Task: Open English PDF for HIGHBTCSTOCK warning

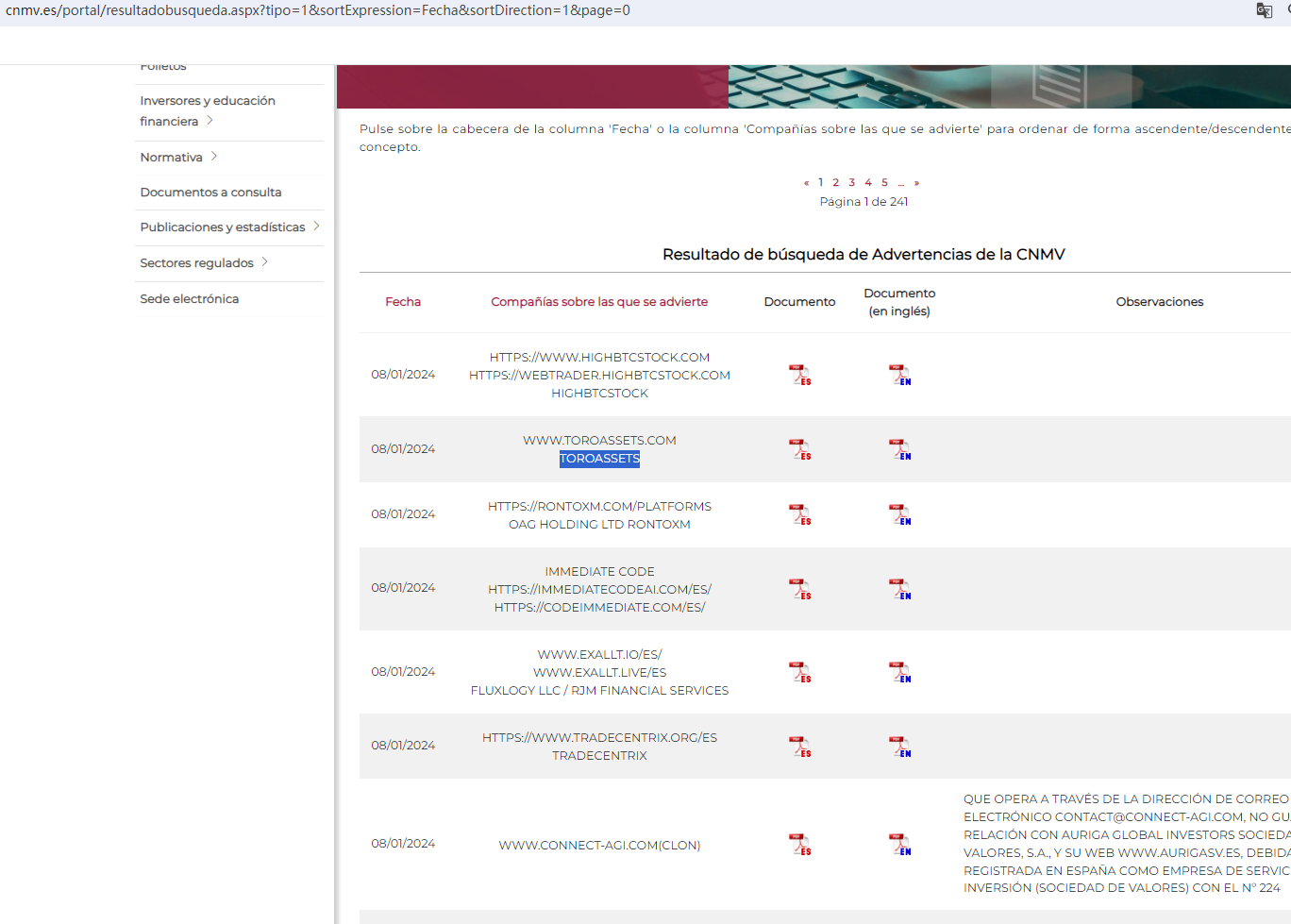Action: pos(899,375)
